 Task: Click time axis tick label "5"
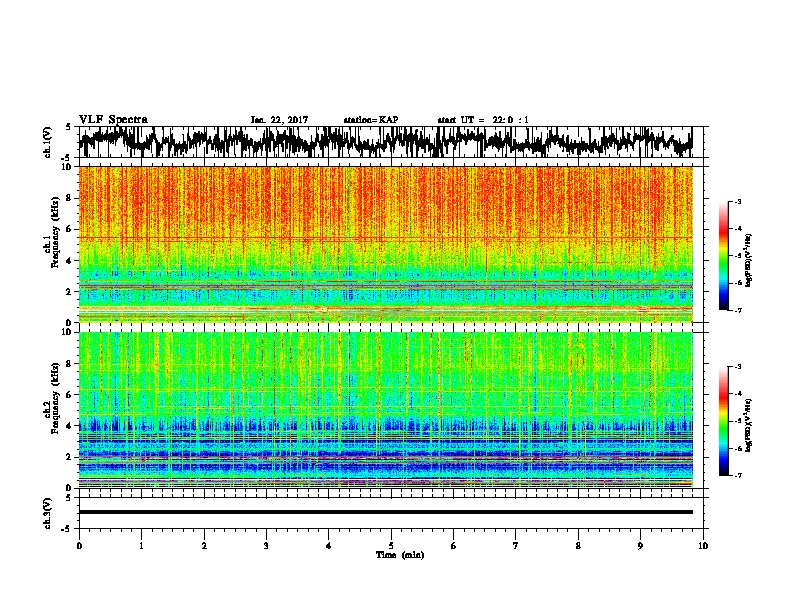[x=391, y=546]
